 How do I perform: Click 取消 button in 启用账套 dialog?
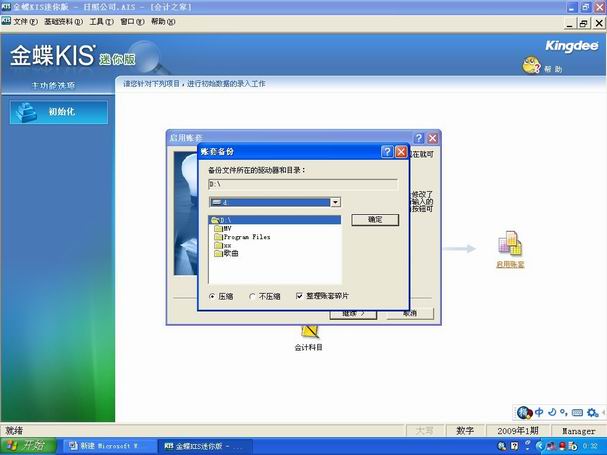[410, 314]
